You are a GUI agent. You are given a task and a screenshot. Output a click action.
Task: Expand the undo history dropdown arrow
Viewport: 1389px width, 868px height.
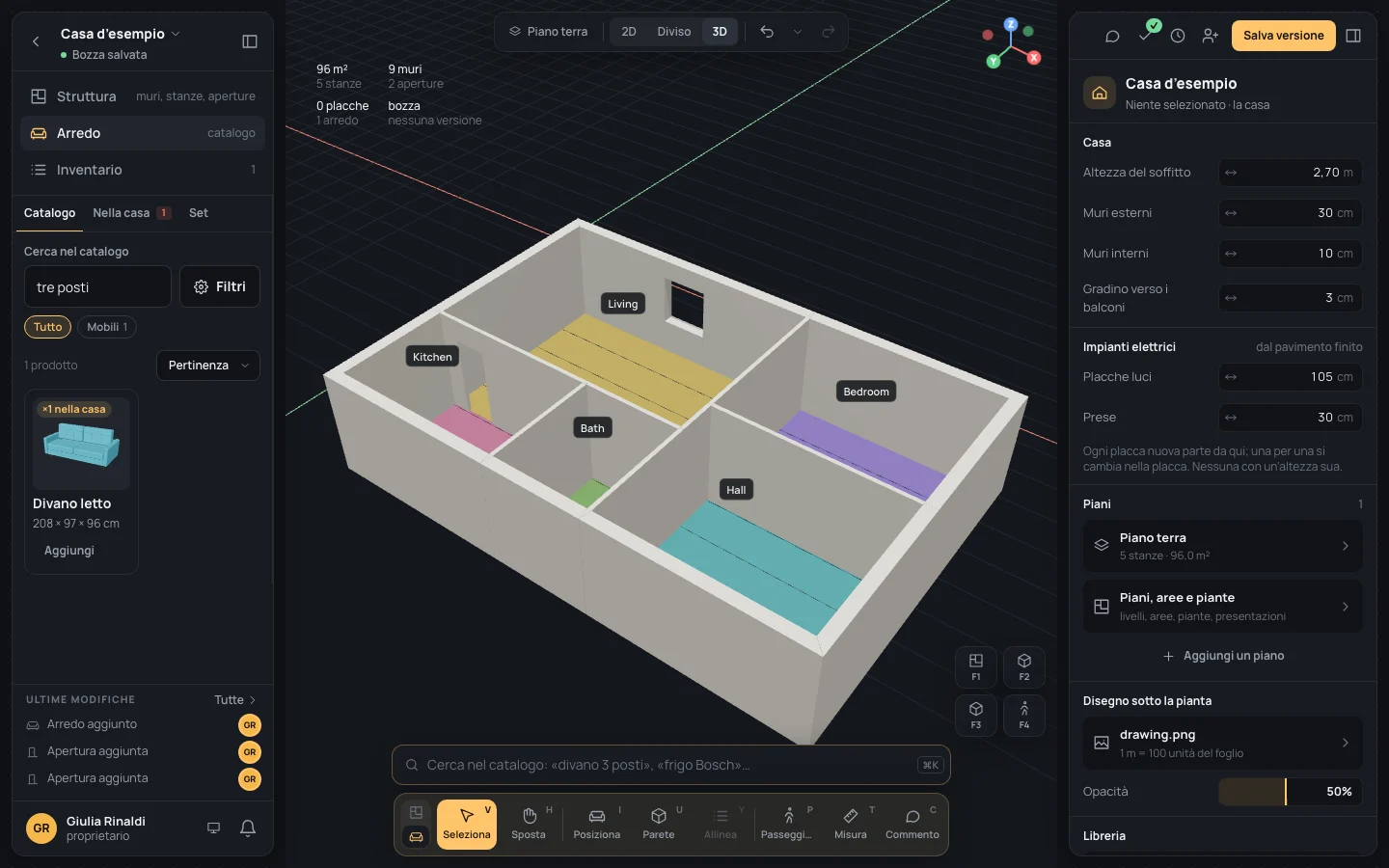798,32
